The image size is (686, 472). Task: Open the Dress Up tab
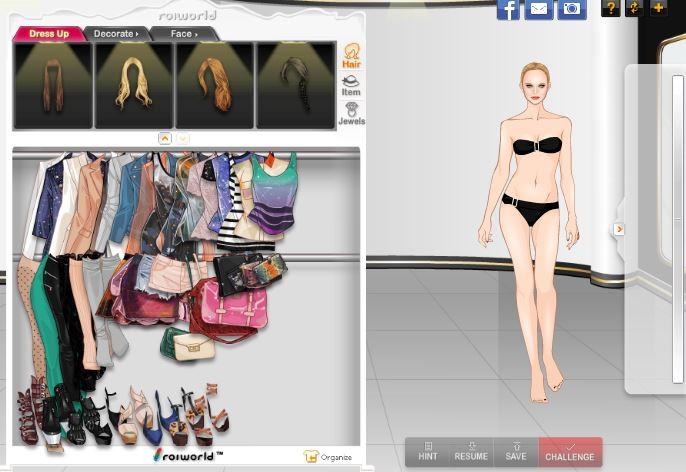click(x=48, y=34)
